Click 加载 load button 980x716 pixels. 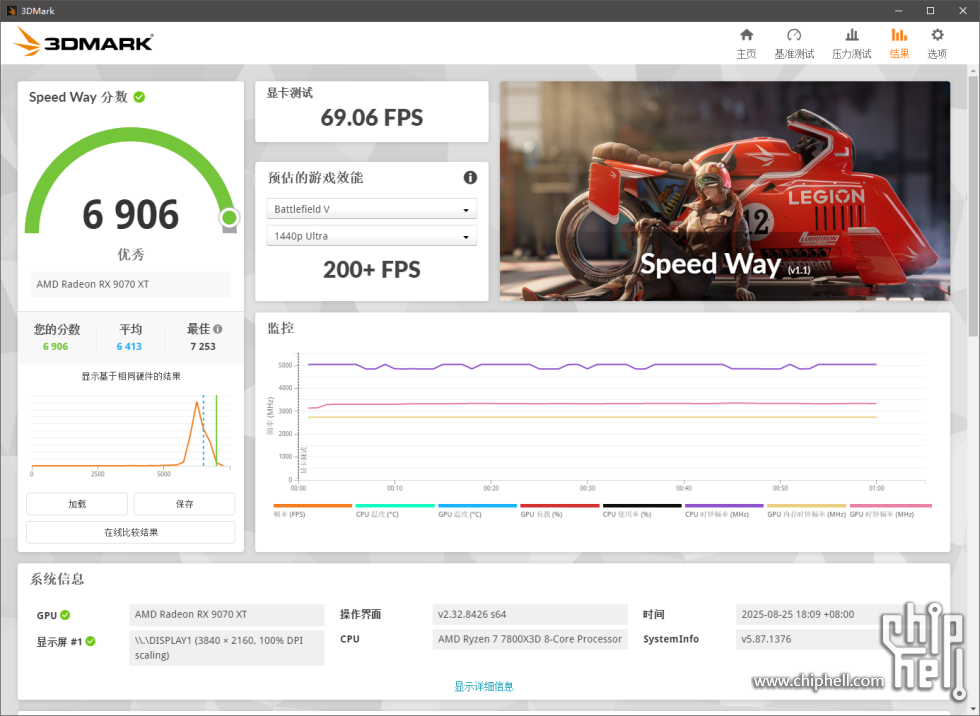point(77,504)
